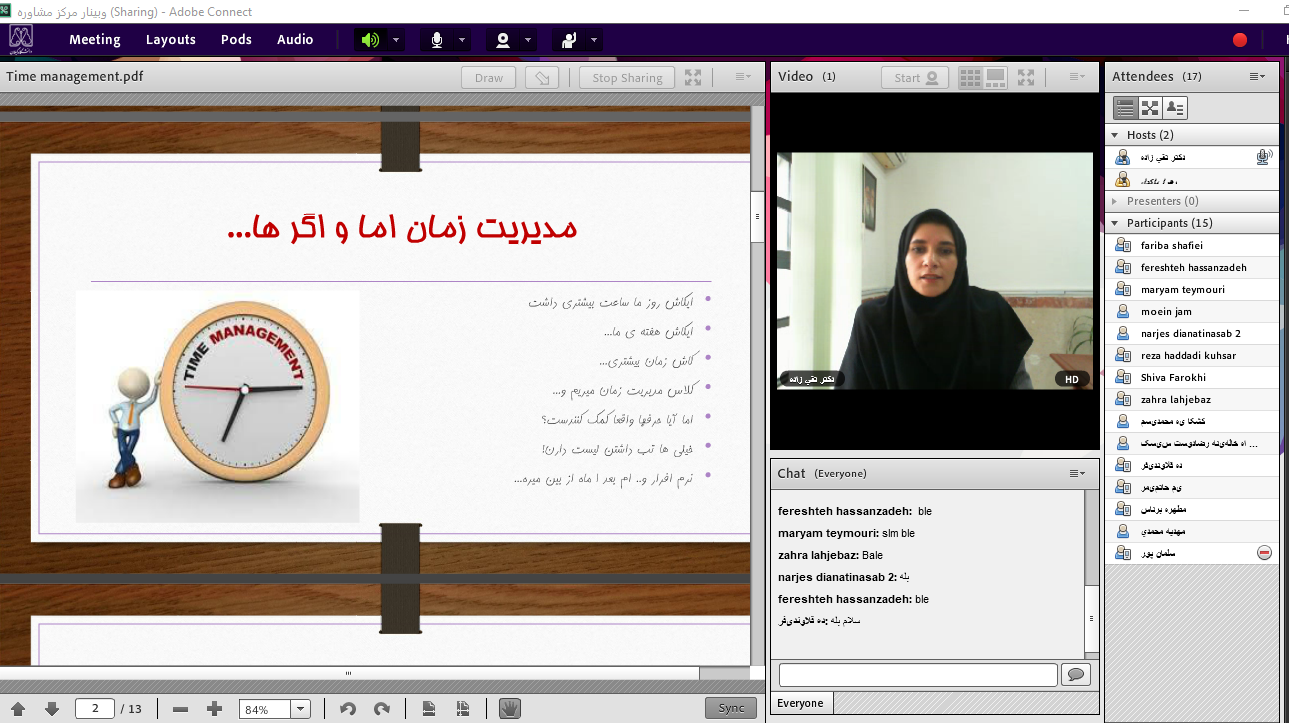
Task: Send chat message with speech bubble button
Action: click(x=1075, y=675)
